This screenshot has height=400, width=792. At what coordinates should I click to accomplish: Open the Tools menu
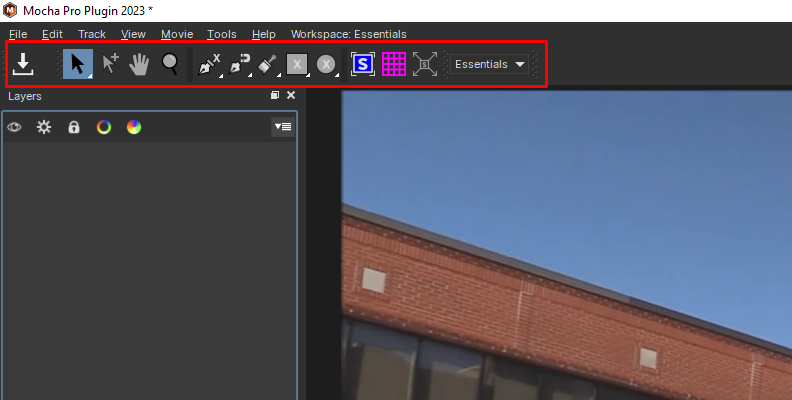222,34
